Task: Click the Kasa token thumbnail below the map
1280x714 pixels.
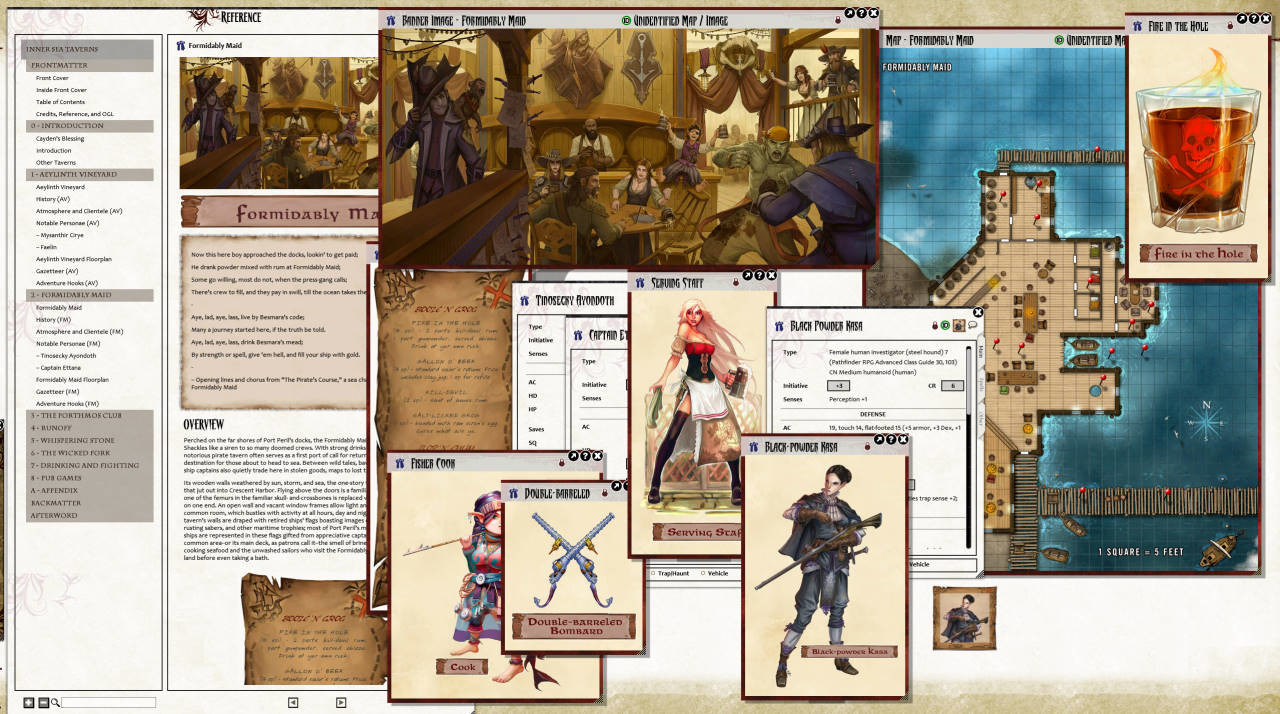Action: (963, 618)
